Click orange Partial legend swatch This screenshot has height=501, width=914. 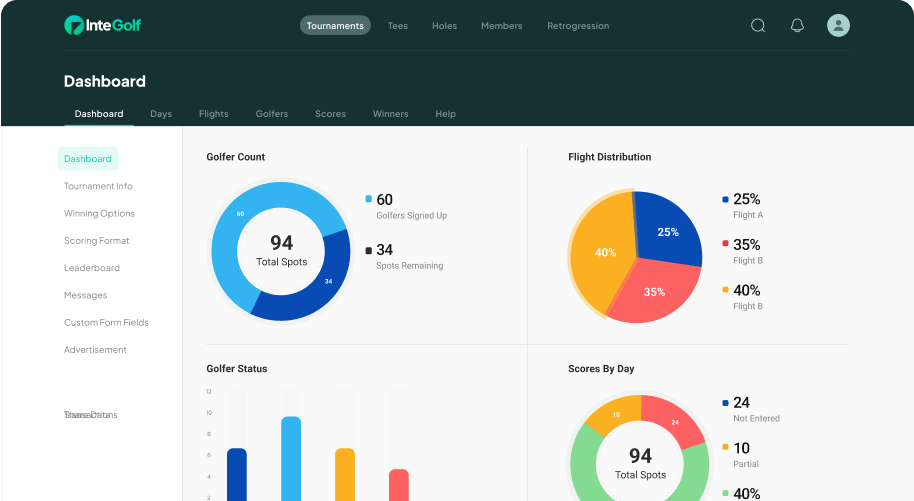click(x=725, y=447)
